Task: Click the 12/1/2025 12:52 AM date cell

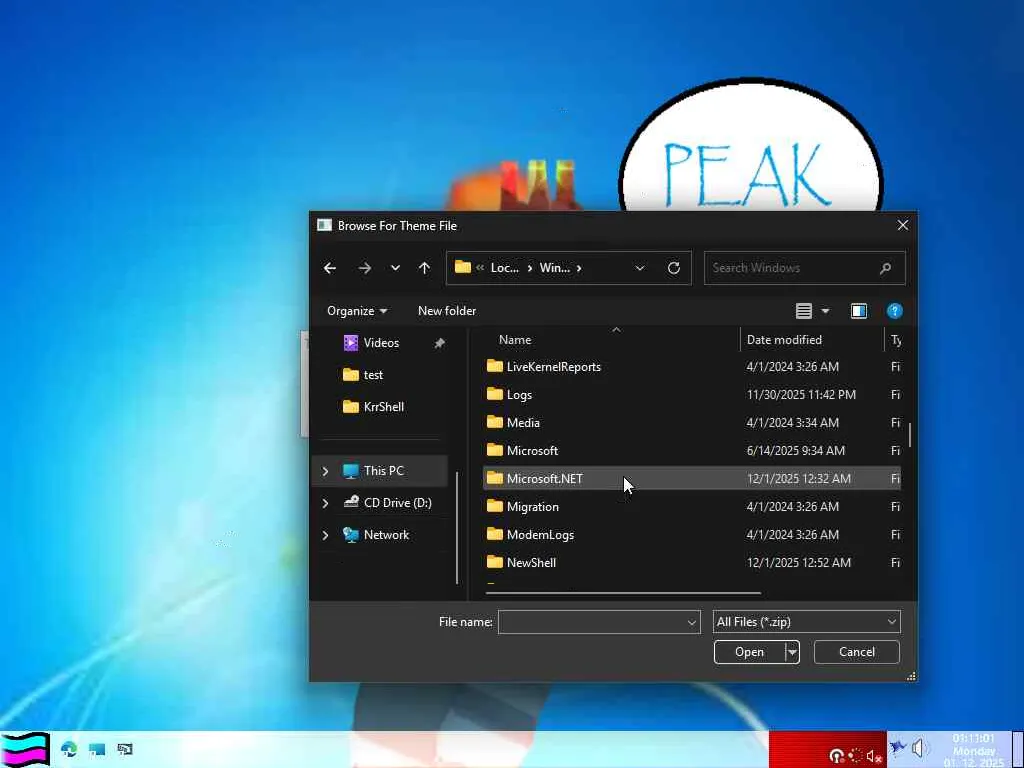Action: (799, 563)
